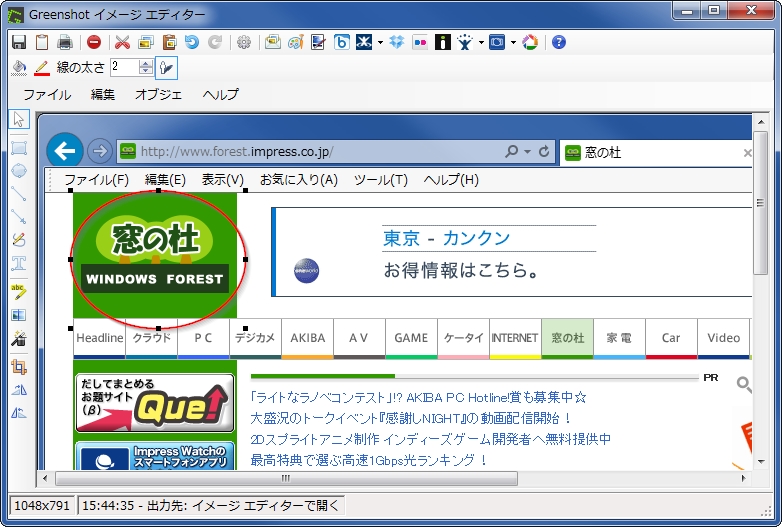Select the ellipse drawing tool
782x527 pixels.
click(x=19, y=171)
